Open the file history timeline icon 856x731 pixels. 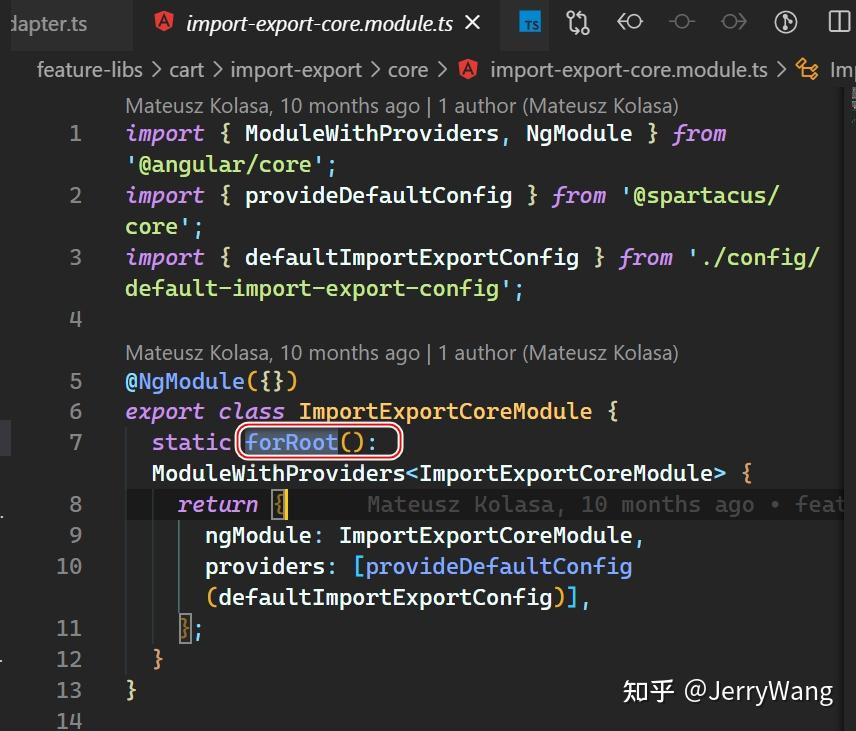[x=786, y=22]
